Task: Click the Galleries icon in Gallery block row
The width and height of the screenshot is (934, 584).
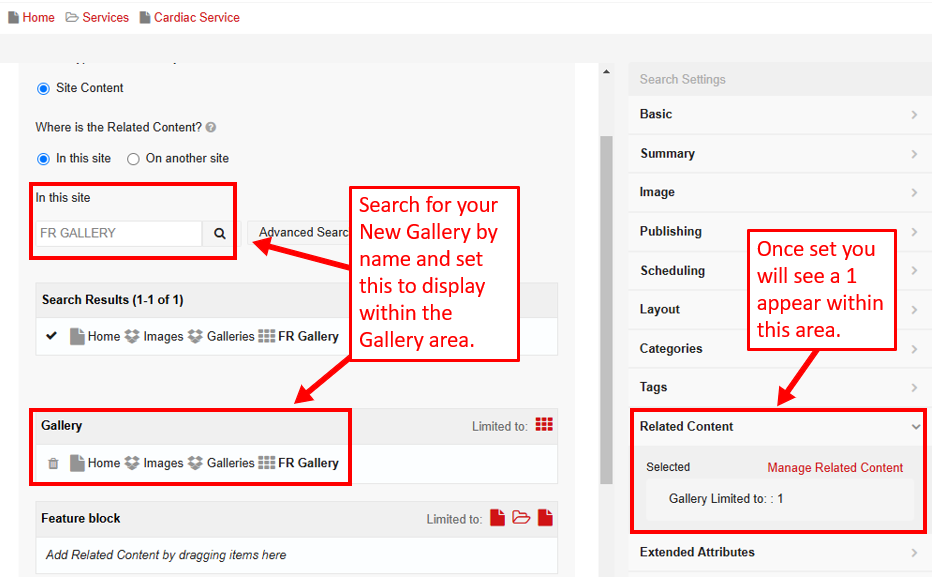Action: (195, 463)
